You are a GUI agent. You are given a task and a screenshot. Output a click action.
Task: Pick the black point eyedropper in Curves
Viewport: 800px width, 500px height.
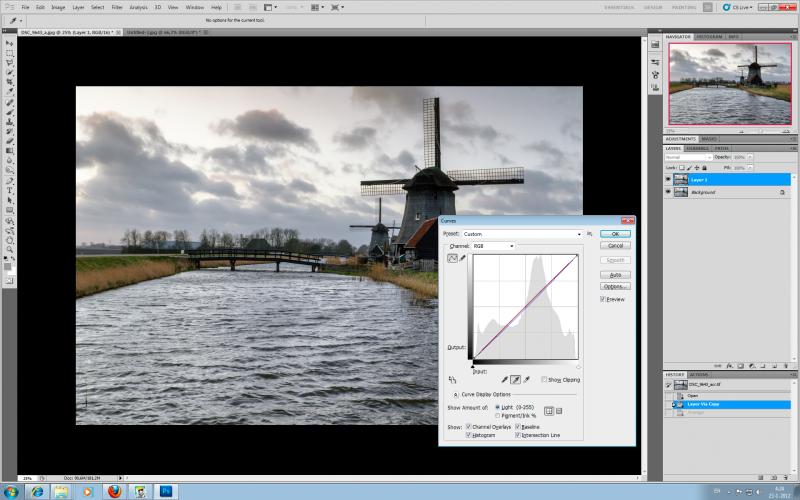click(504, 380)
